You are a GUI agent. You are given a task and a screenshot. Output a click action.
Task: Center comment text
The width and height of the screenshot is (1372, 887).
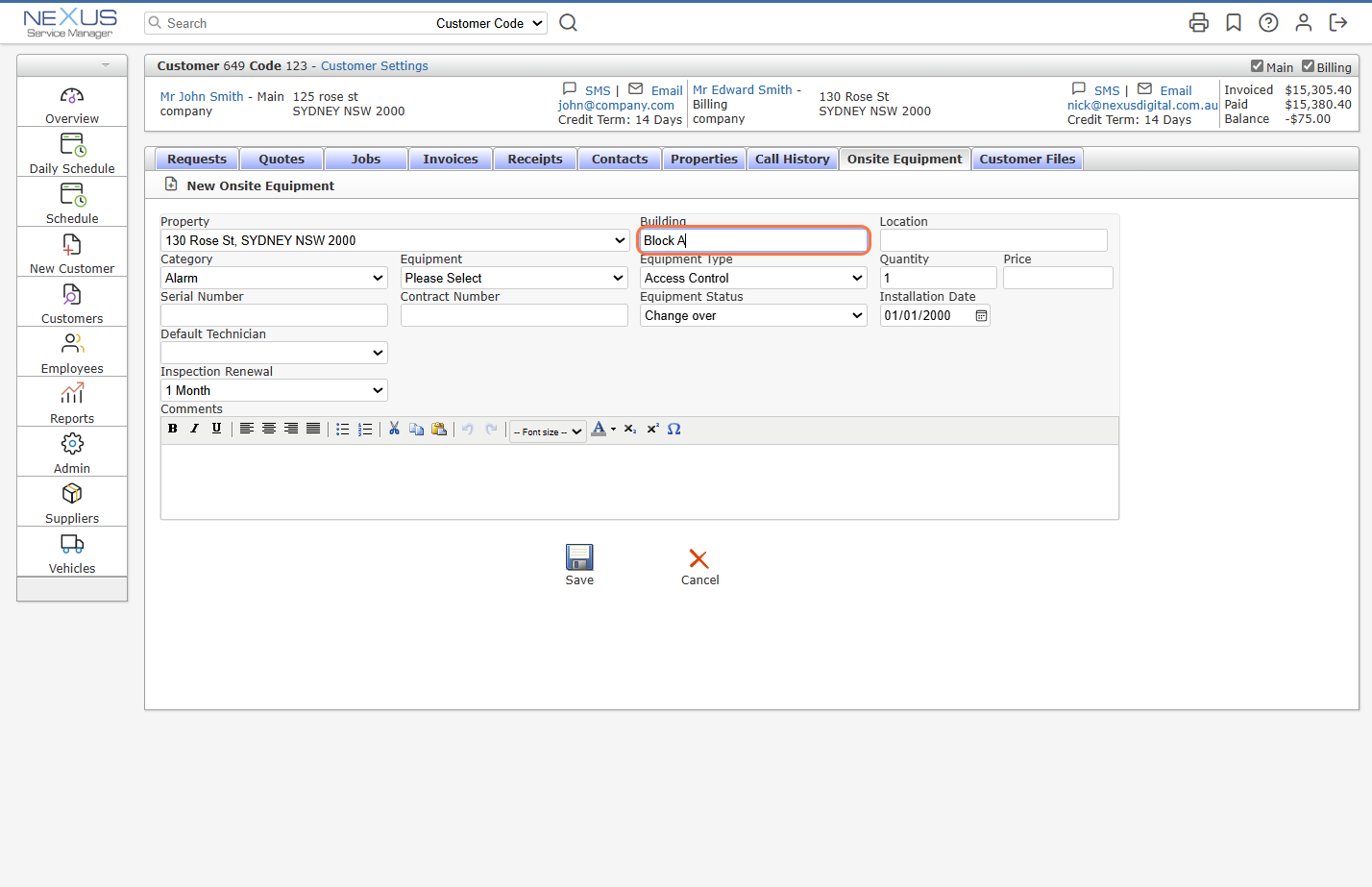(269, 429)
